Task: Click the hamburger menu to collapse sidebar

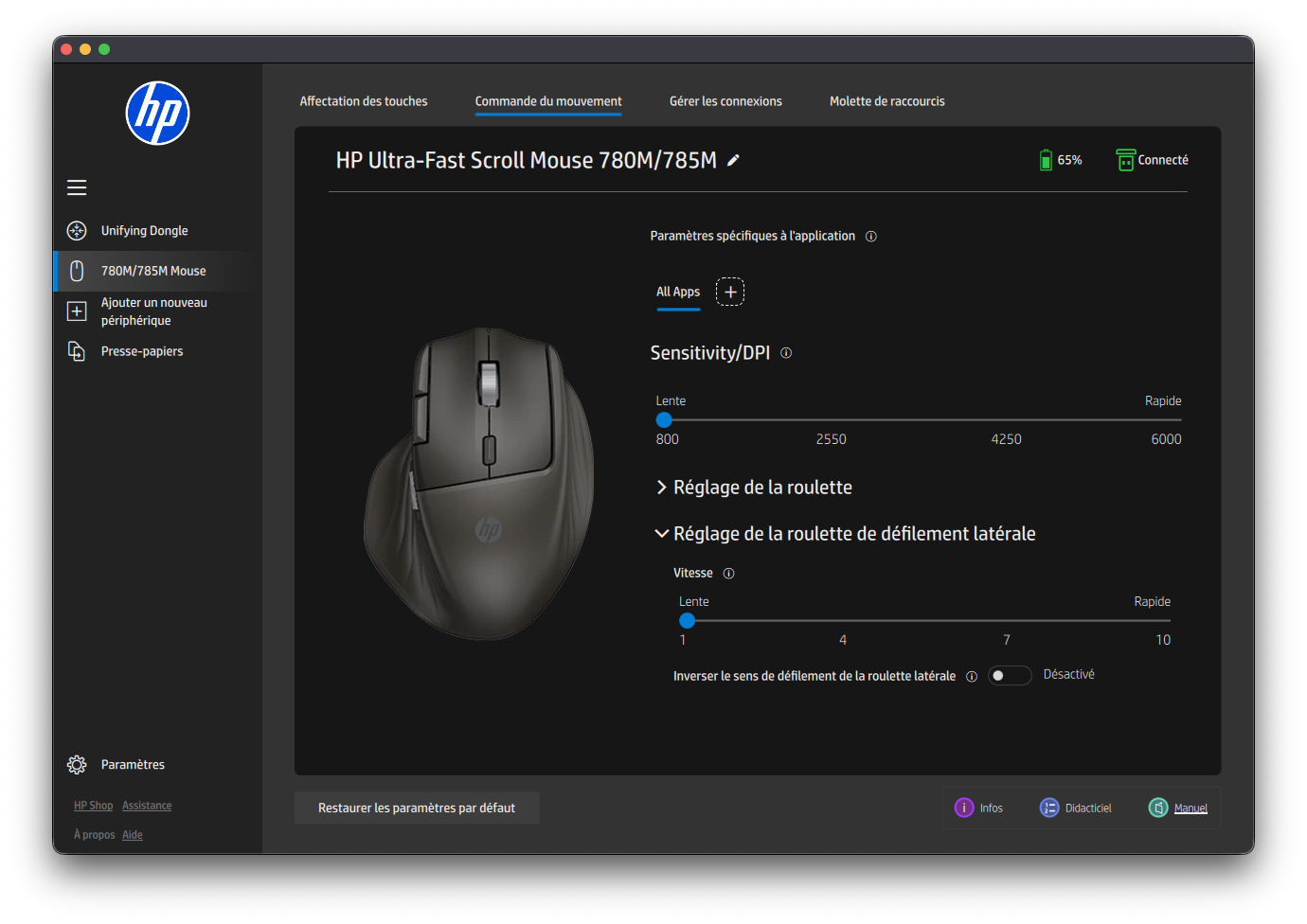Action: (77, 187)
